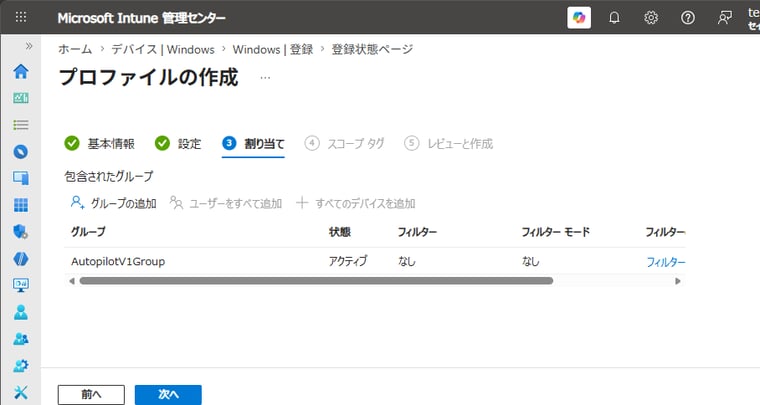Select the AutopilotV1Group row name
This screenshot has width=760, height=405.
(118, 262)
